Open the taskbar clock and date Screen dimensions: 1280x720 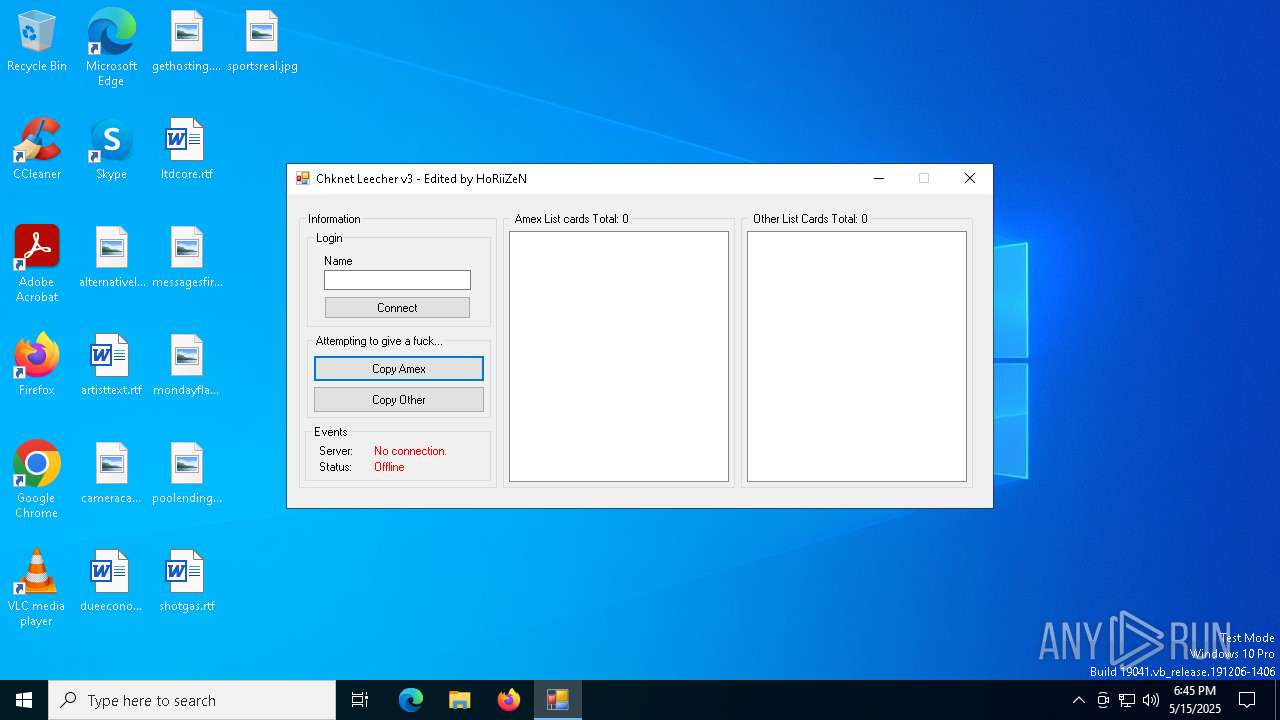(x=1195, y=700)
